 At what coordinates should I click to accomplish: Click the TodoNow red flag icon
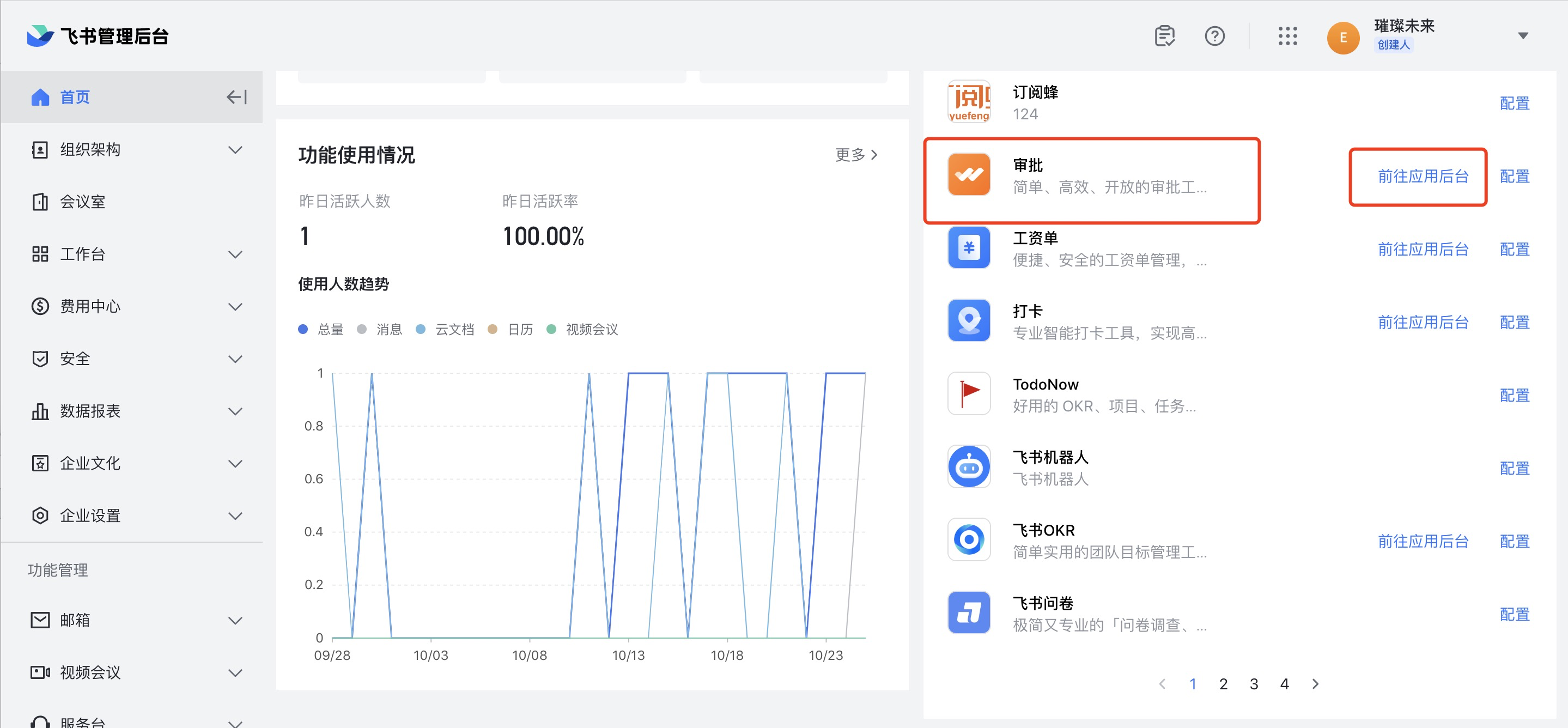pyautogui.click(x=969, y=394)
